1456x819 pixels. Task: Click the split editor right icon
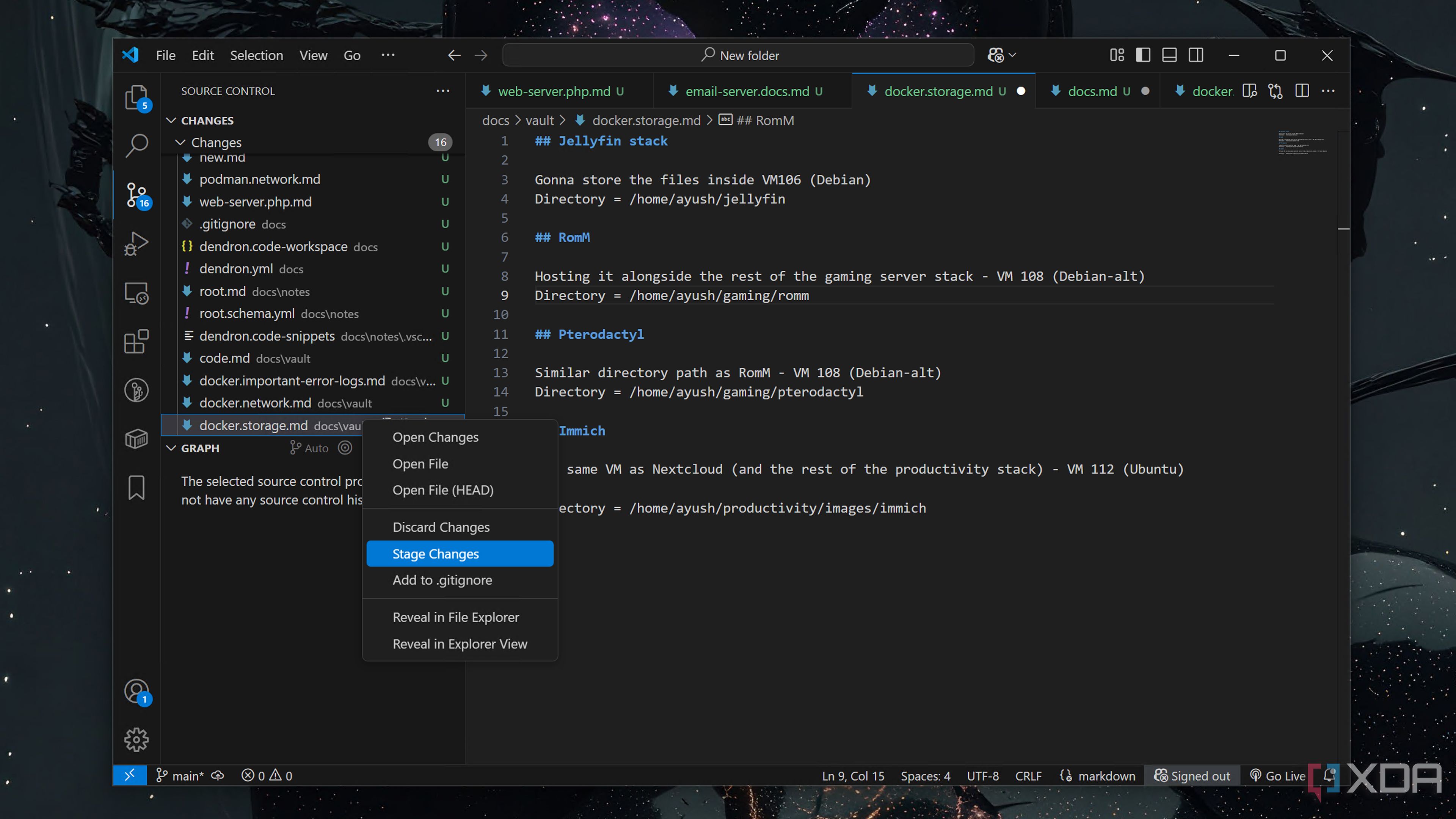(1302, 91)
